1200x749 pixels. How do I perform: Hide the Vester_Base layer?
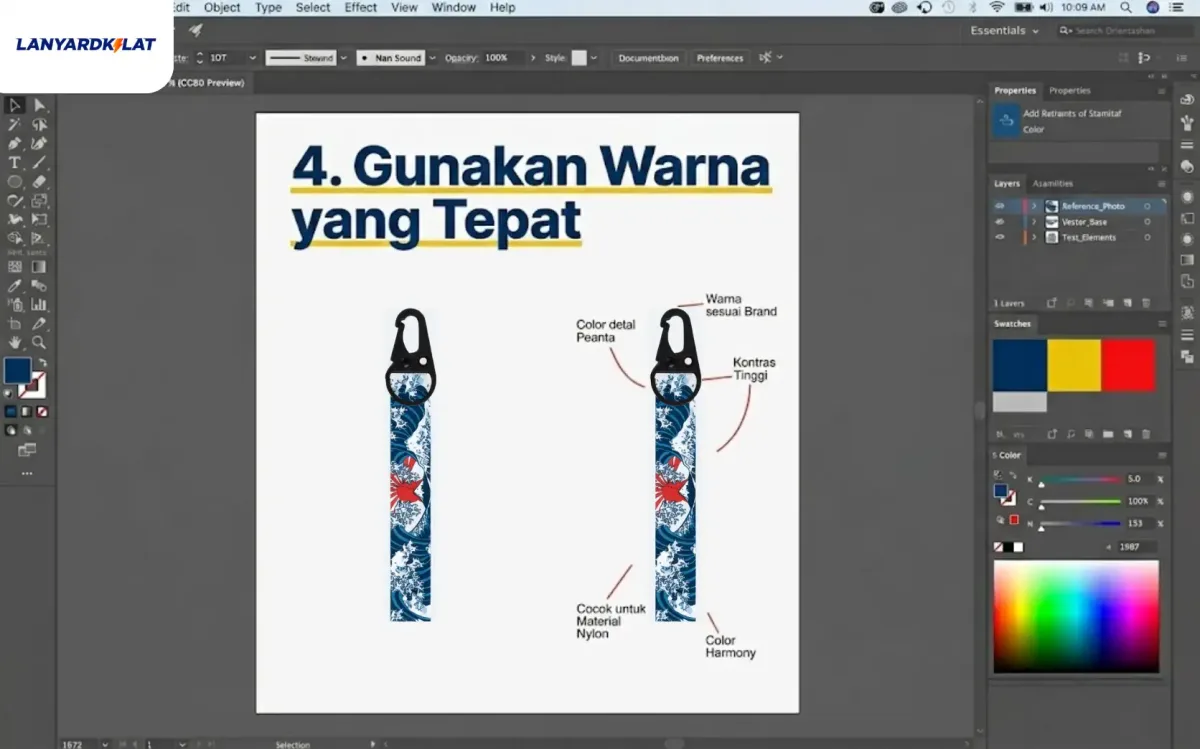[1000, 222]
